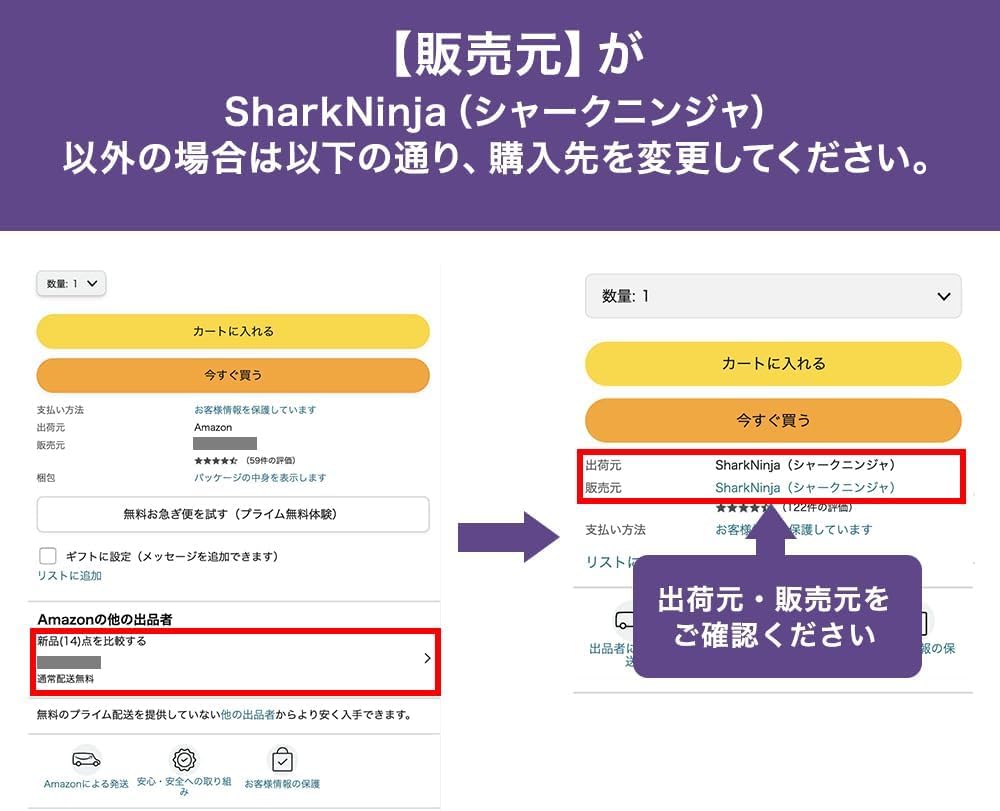Click お客様情報を保護しています link in left panel

pyautogui.click(x=255, y=410)
